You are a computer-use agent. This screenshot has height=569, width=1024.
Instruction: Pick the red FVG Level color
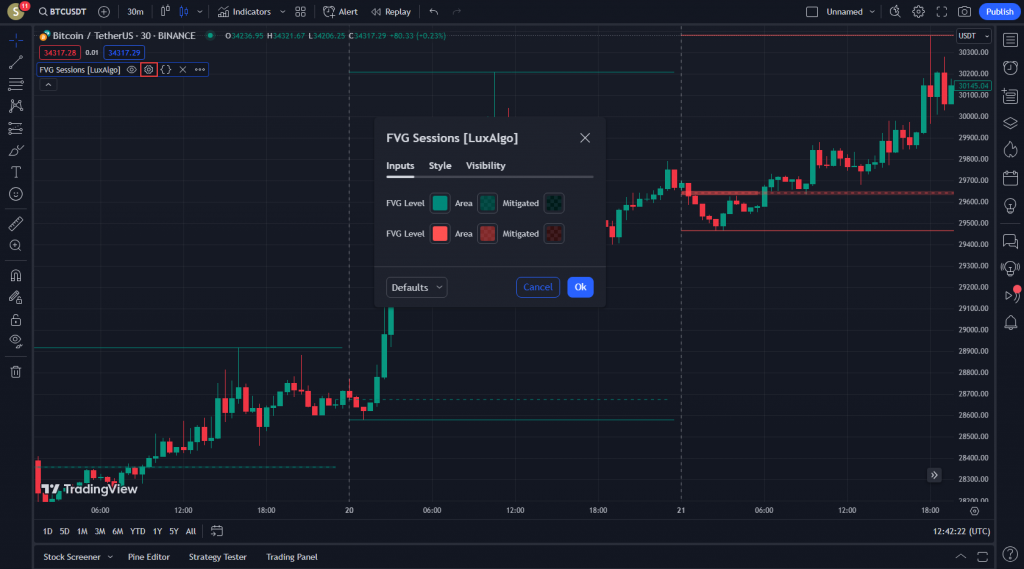pos(440,234)
